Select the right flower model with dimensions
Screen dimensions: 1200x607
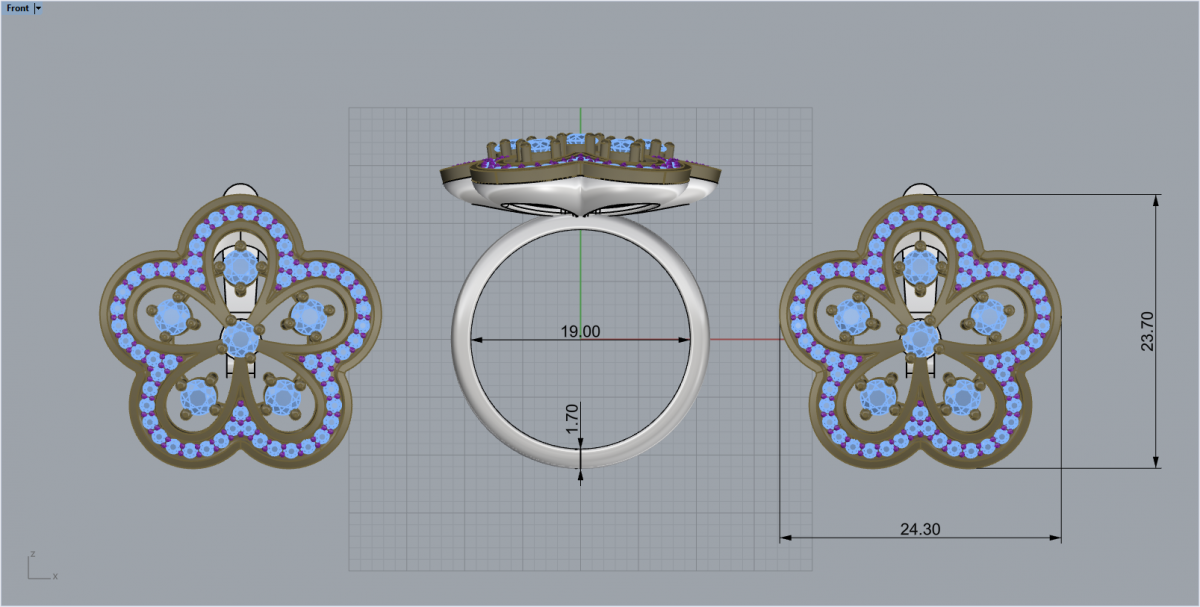(x=920, y=325)
